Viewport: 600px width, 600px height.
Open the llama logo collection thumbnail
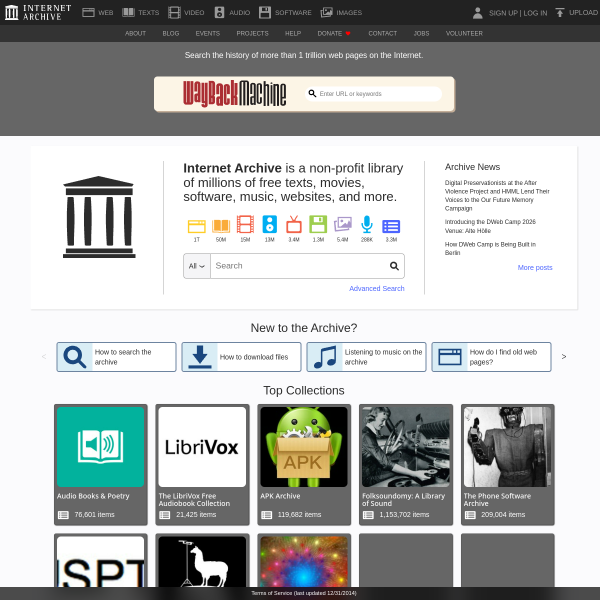pyautogui.click(x=202, y=561)
